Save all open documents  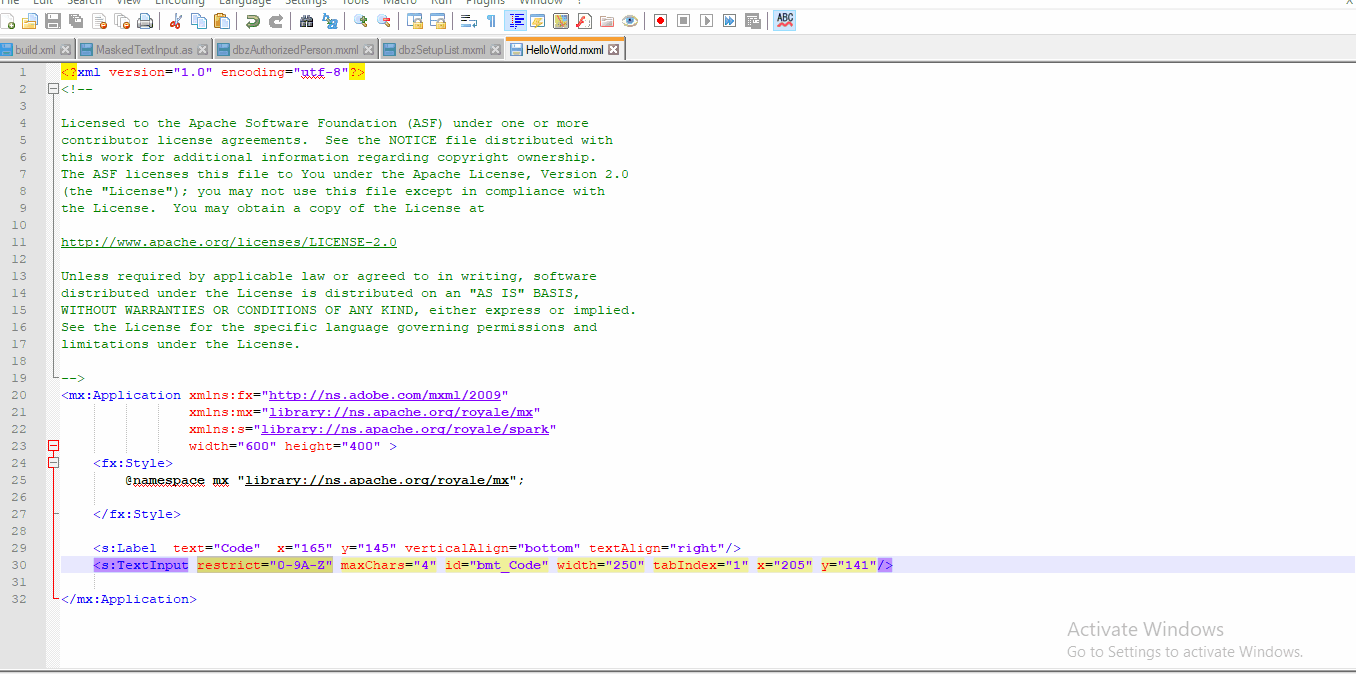[x=75, y=20]
